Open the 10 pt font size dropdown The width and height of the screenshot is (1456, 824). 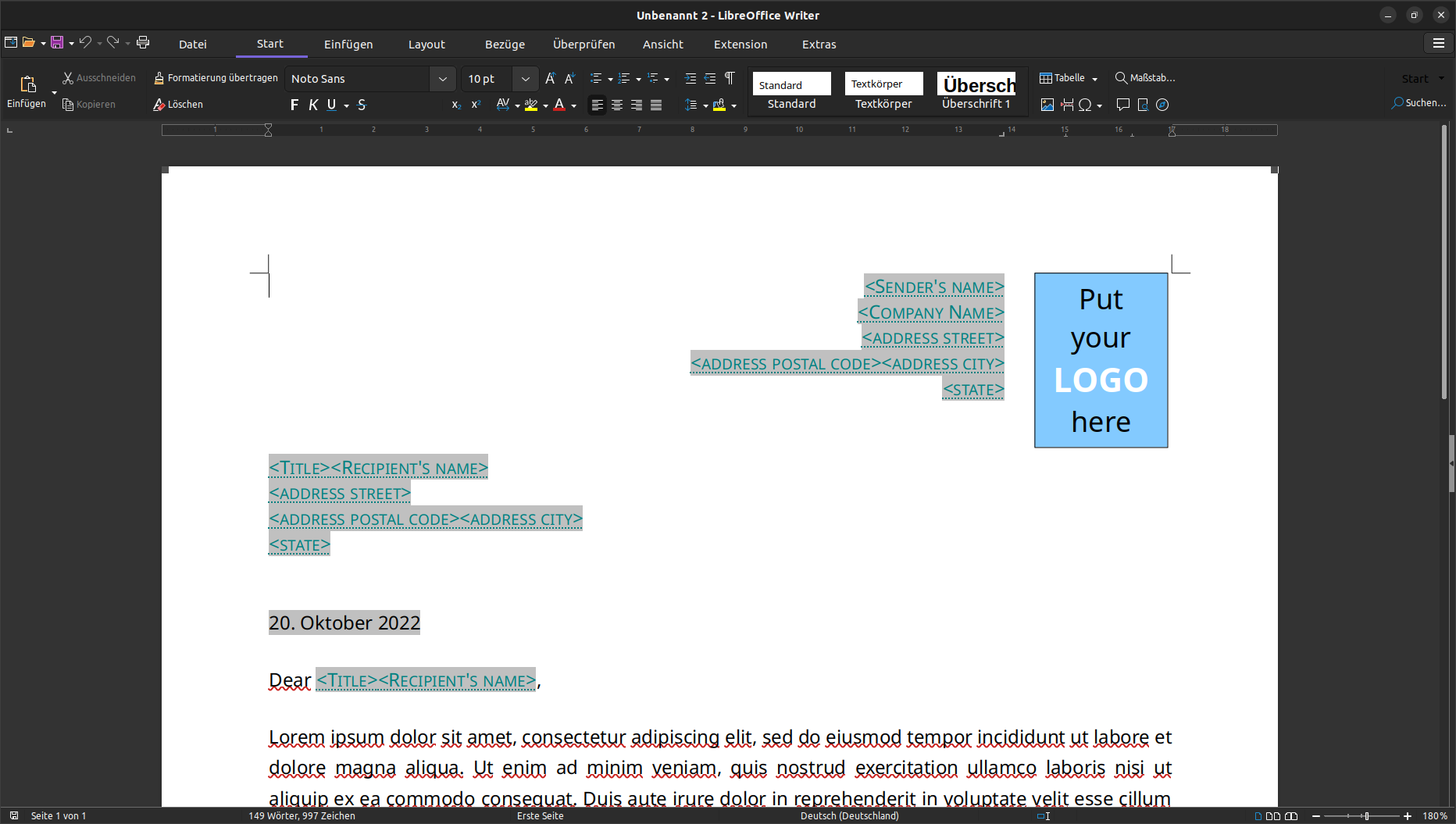click(x=525, y=79)
